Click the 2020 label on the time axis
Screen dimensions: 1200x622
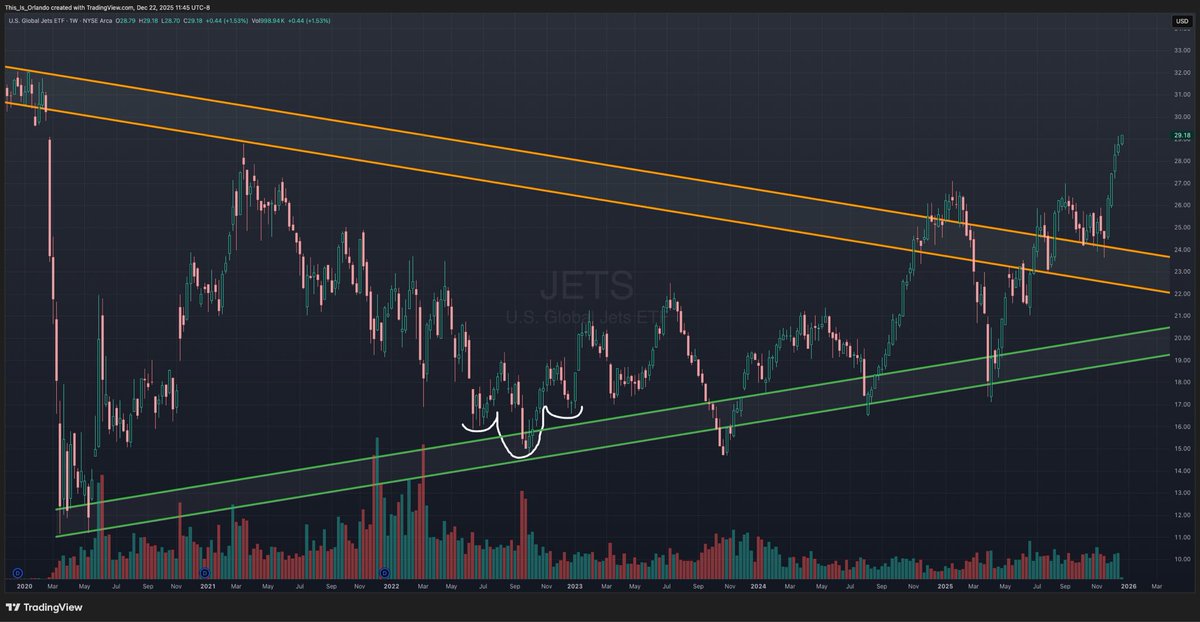tap(26, 585)
